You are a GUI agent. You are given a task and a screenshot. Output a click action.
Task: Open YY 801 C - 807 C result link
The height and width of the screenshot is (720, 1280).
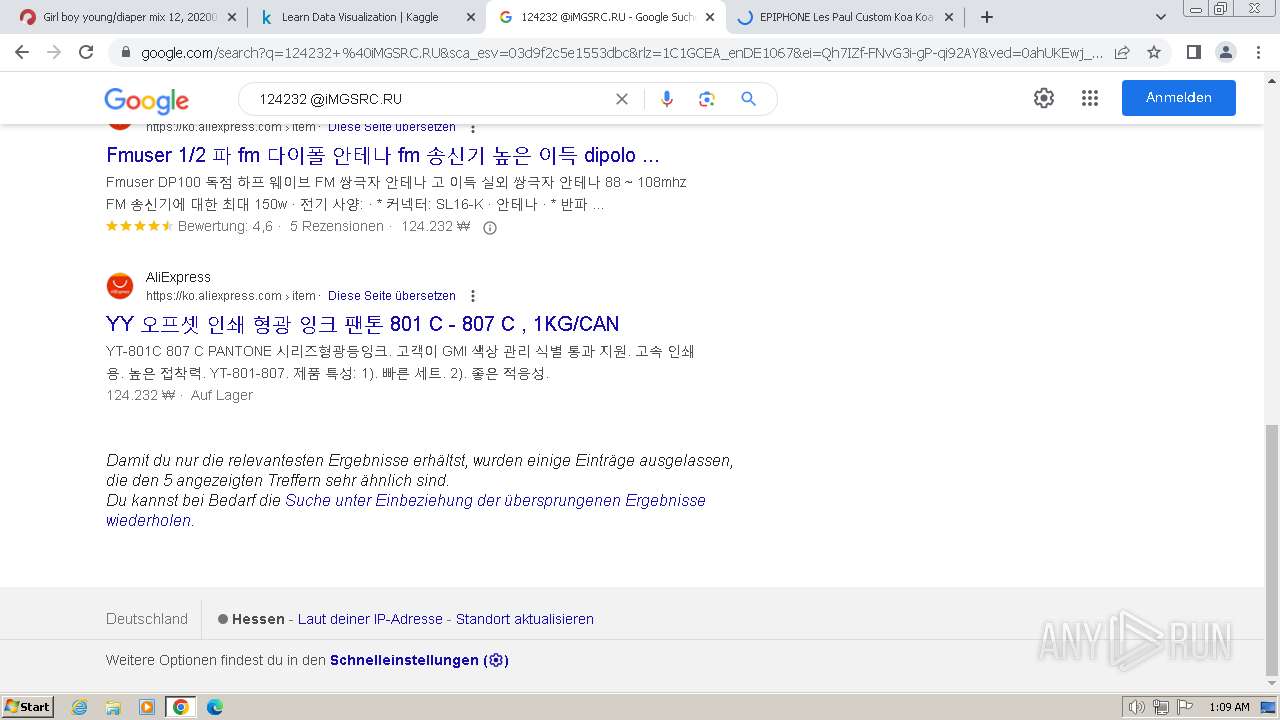(363, 324)
